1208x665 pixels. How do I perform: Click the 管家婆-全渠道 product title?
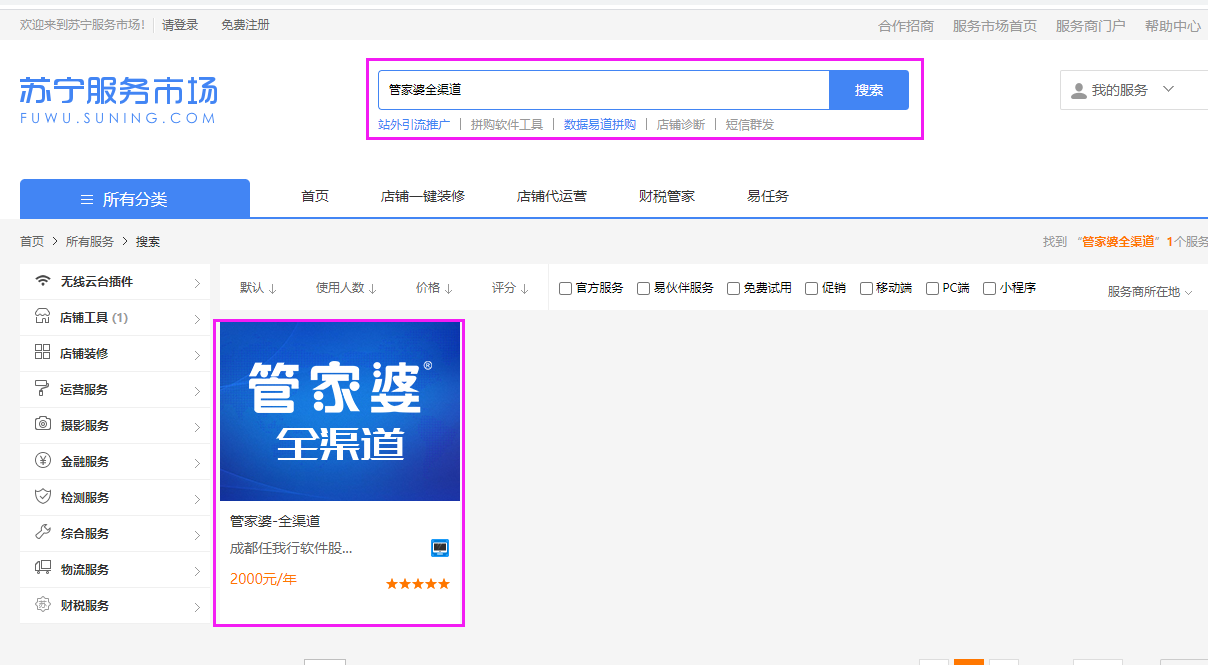point(275,521)
